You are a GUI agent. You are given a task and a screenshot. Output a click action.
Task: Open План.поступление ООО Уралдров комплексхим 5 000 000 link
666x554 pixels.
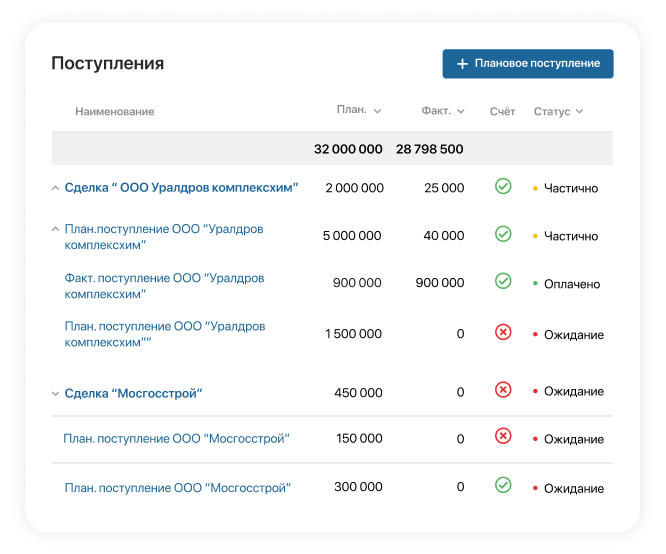[x=164, y=237]
